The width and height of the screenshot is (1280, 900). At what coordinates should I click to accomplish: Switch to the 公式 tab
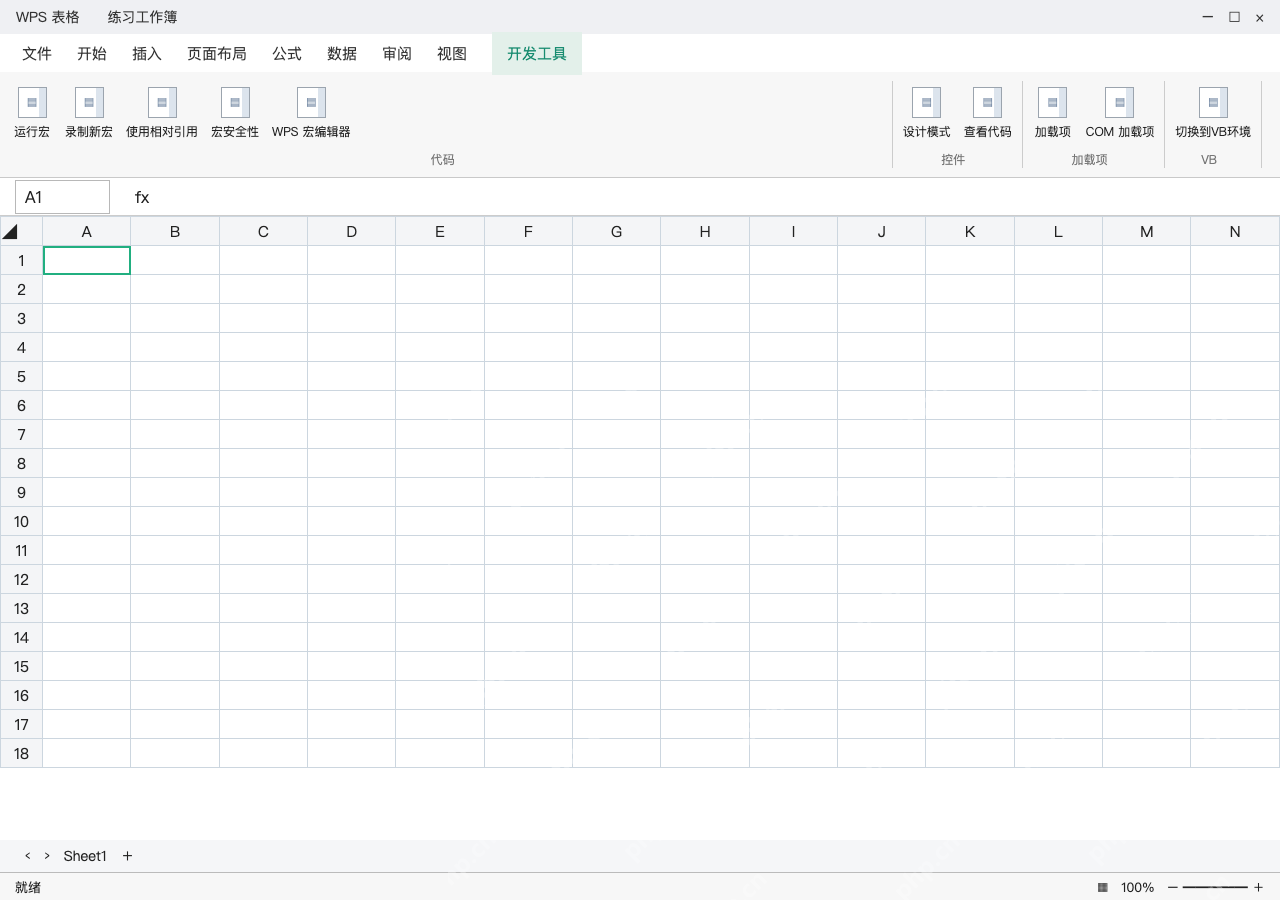[x=287, y=54]
